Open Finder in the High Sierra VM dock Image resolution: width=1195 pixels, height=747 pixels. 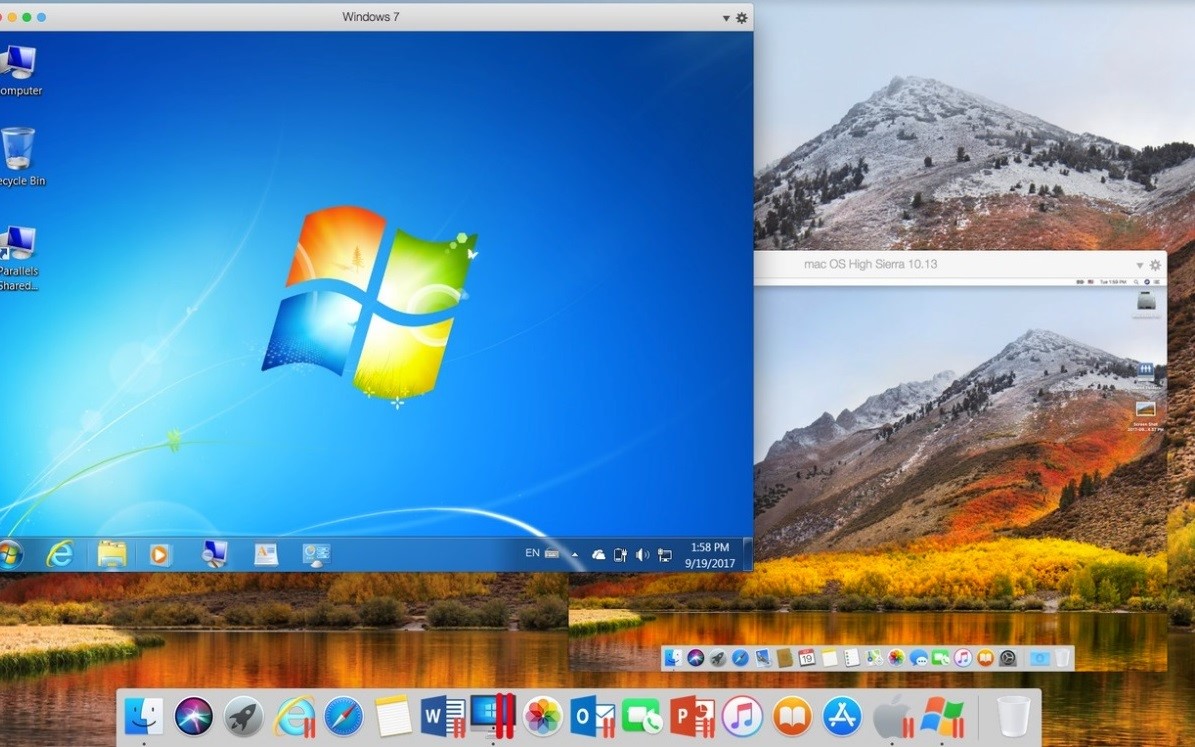[x=672, y=658]
